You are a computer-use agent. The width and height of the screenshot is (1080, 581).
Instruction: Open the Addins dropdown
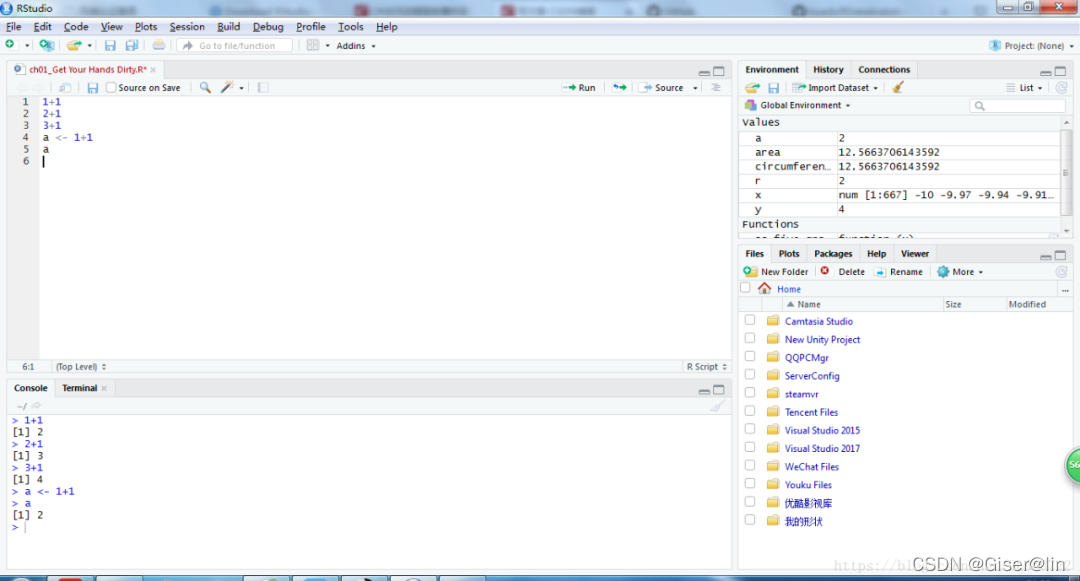click(356, 45)
